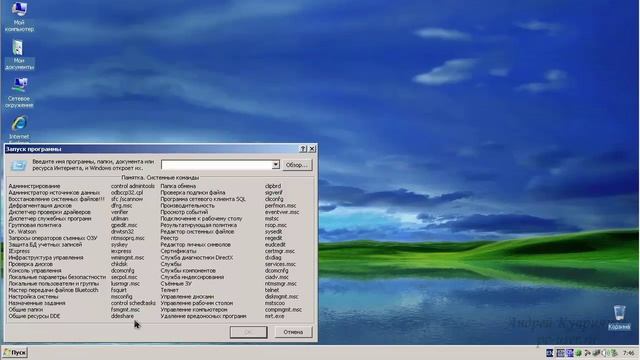Click the 'regedit' command text
This screenshot has height=360, width=640.
(273, 238)
